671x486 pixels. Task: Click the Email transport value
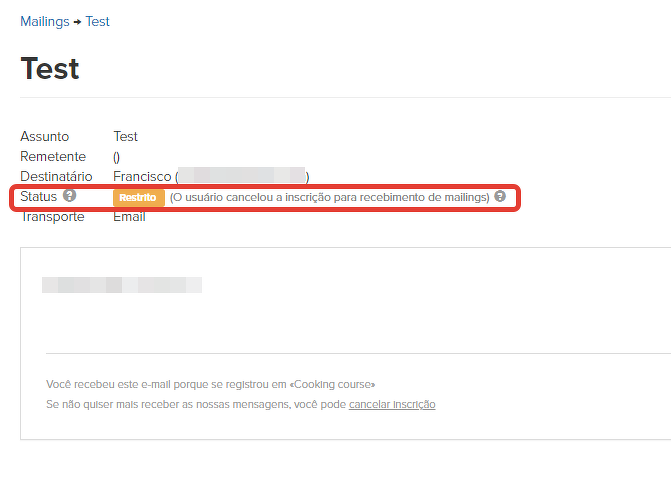(129, 217)
